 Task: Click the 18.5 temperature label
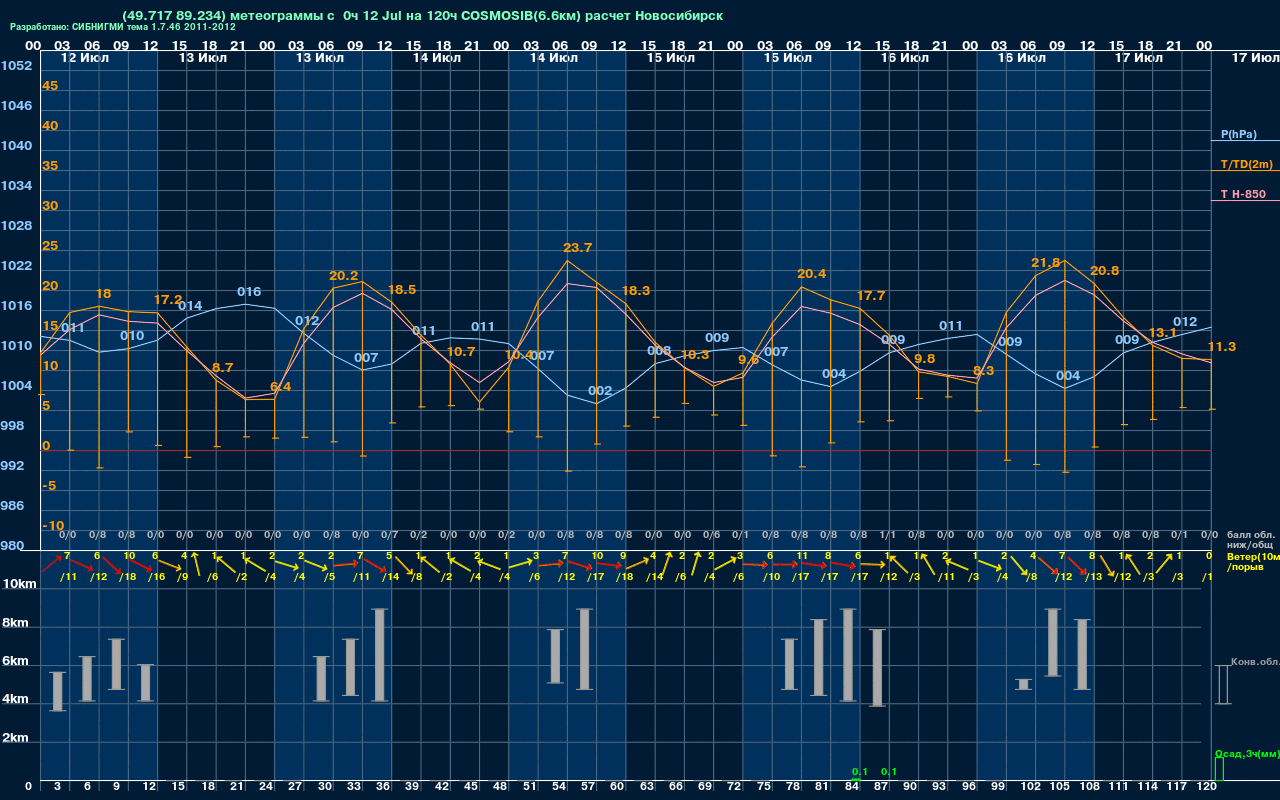tap(401, 289)
